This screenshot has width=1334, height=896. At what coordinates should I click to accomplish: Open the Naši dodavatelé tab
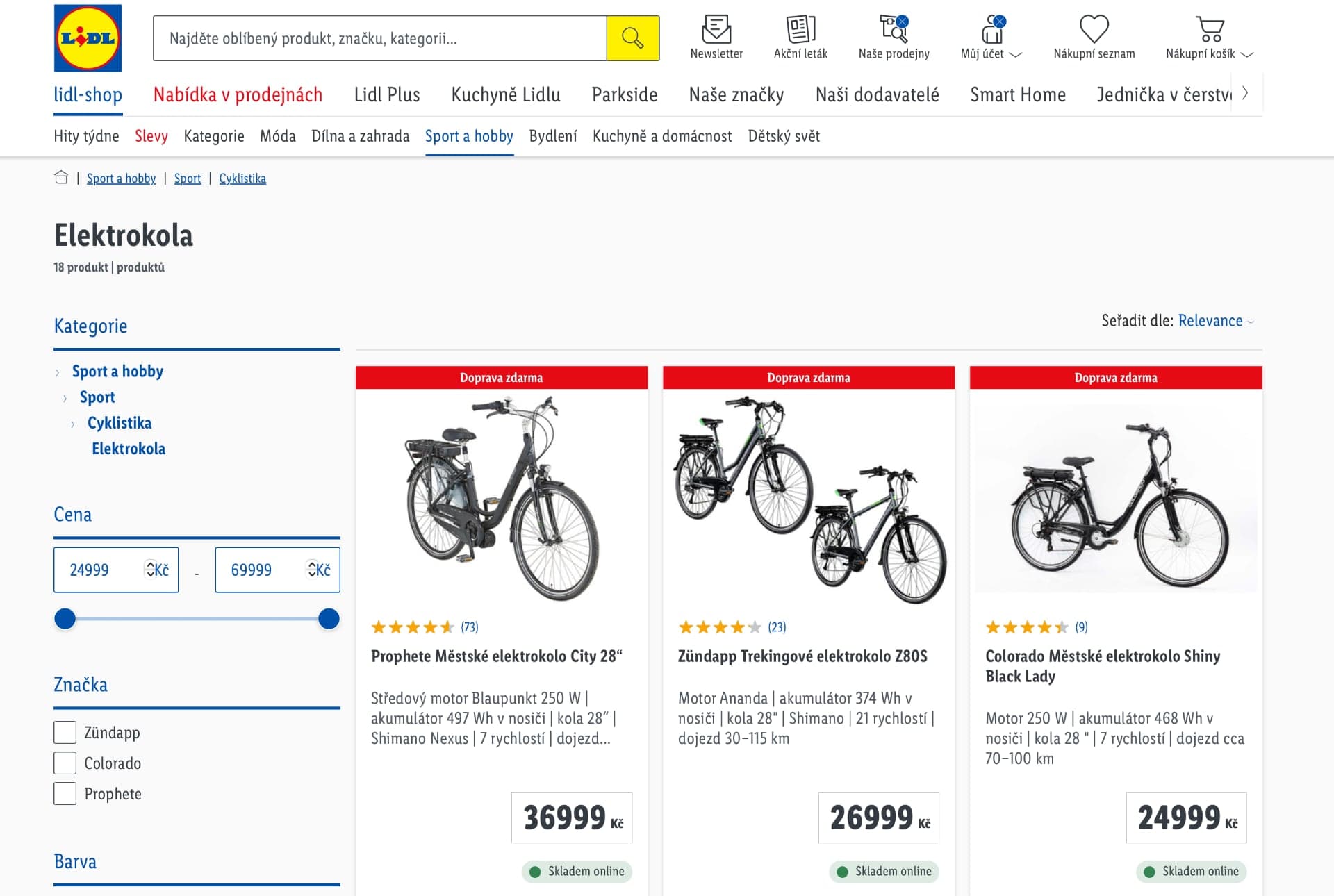(877, 94)
